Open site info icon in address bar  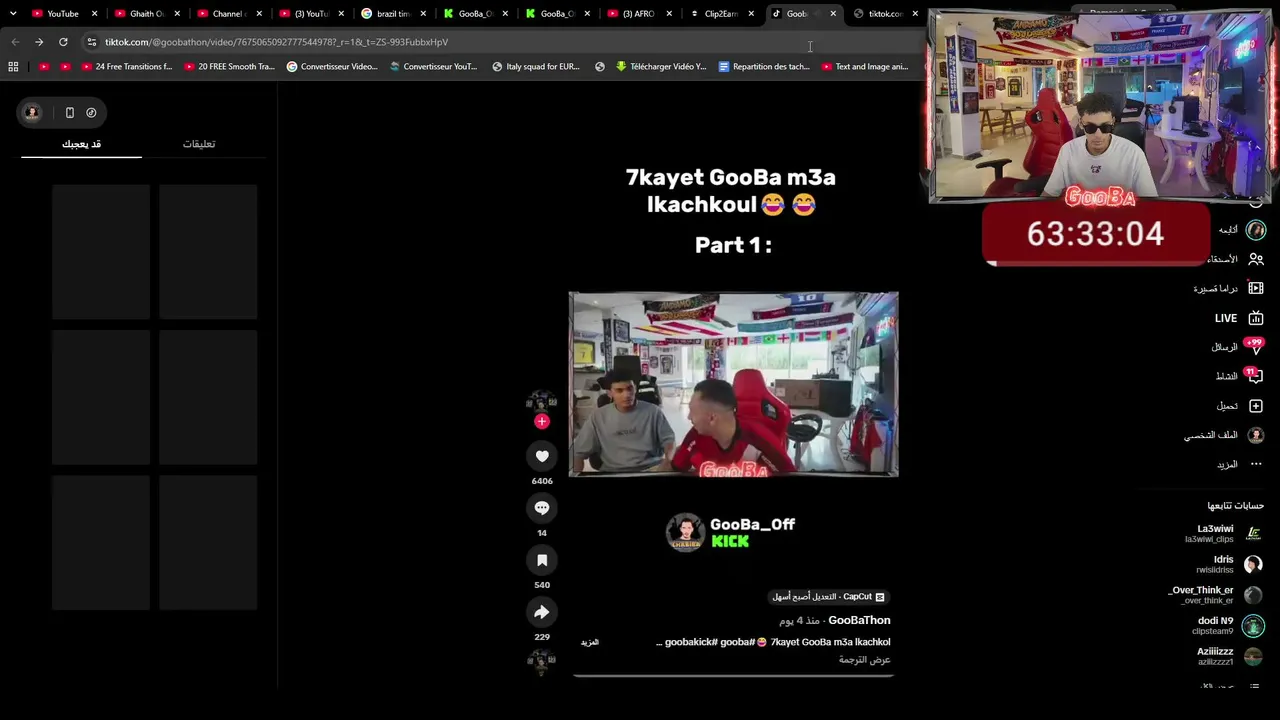[x=91, y=42]
